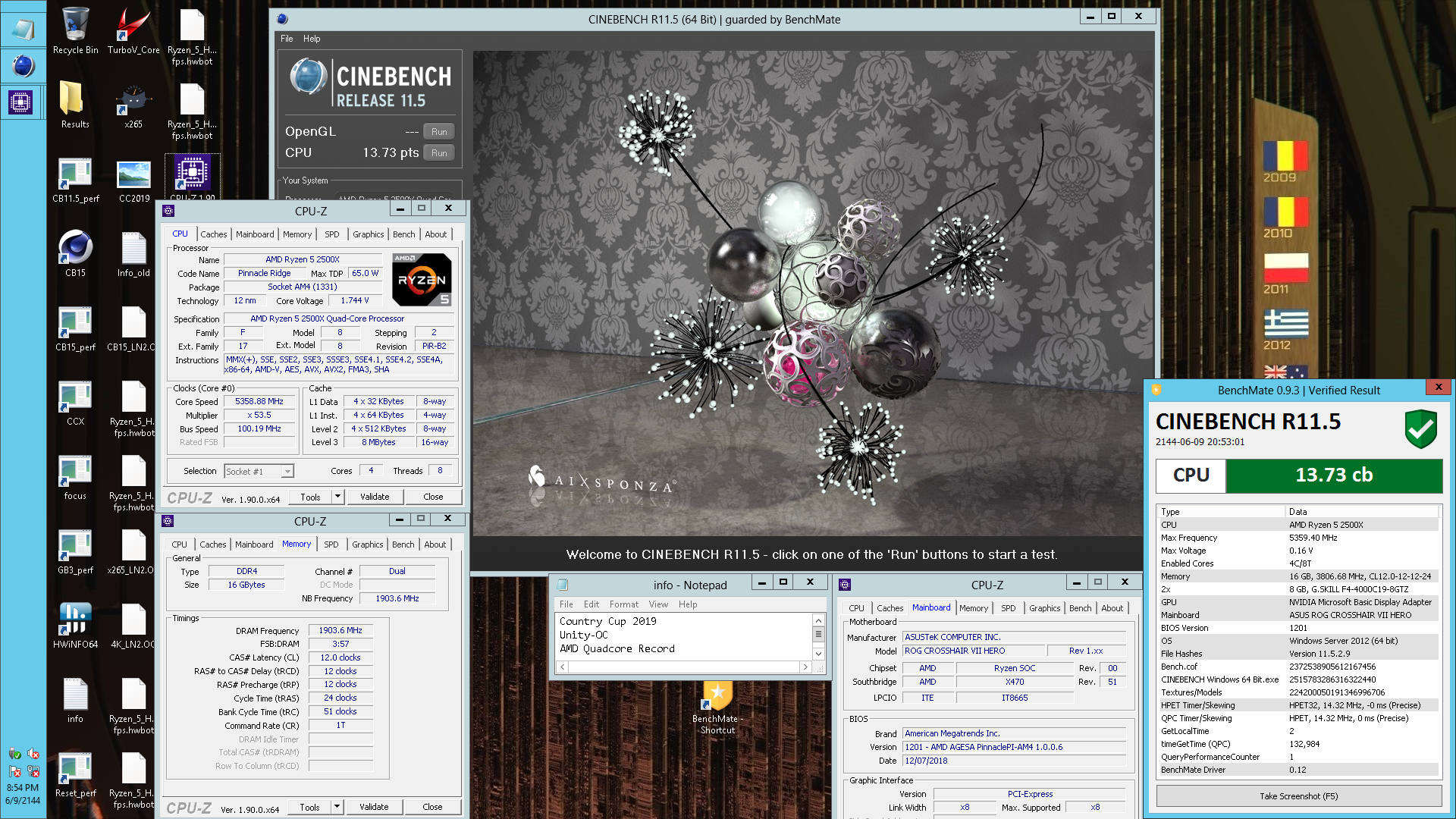Open File menu in Cinebench
The height and width of the screenshot is (819, 1456).
287,39
